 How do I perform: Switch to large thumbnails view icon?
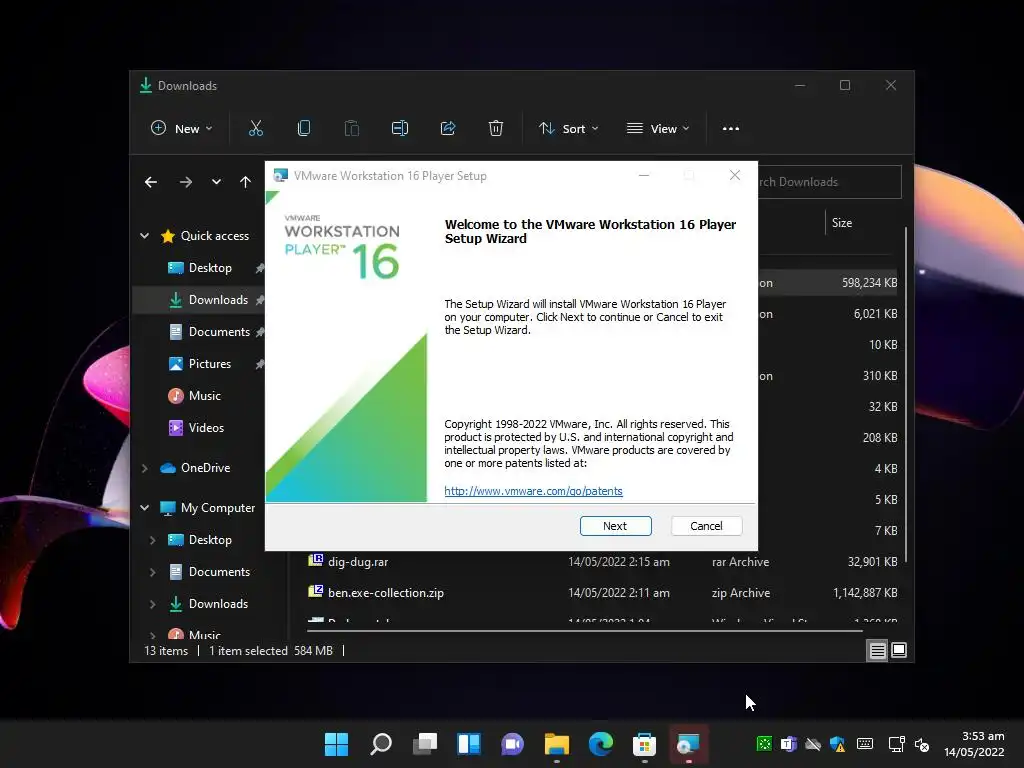tap(899, 650)
